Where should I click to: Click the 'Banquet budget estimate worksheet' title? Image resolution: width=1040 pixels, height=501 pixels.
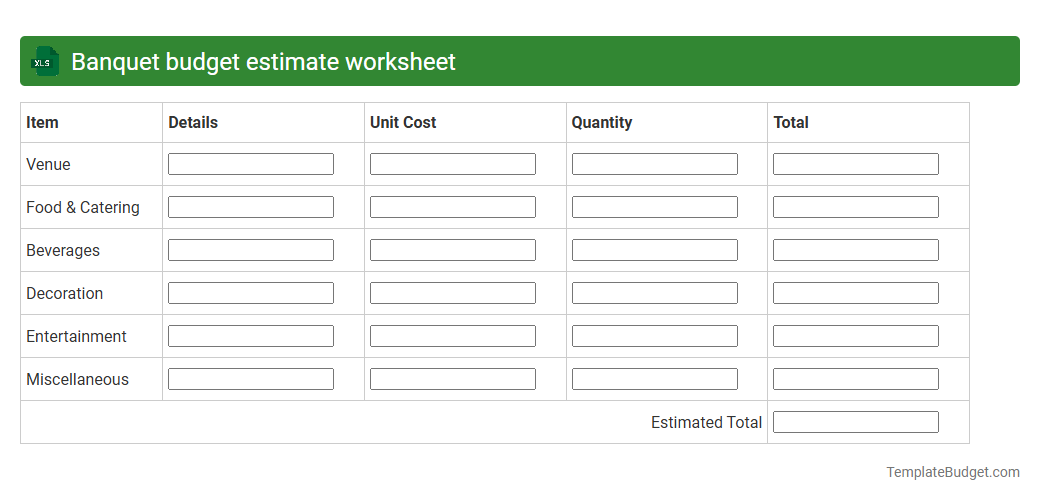pos(263,62)
